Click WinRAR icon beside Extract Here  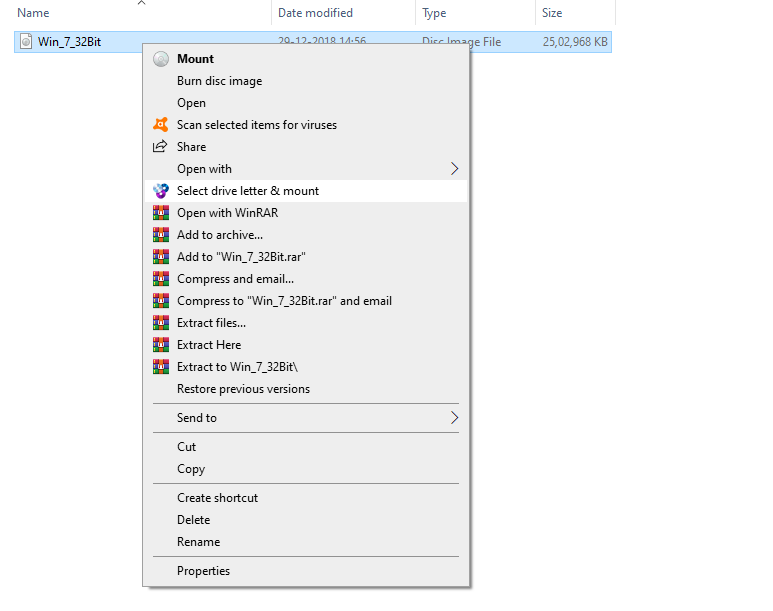coord(161,345)
